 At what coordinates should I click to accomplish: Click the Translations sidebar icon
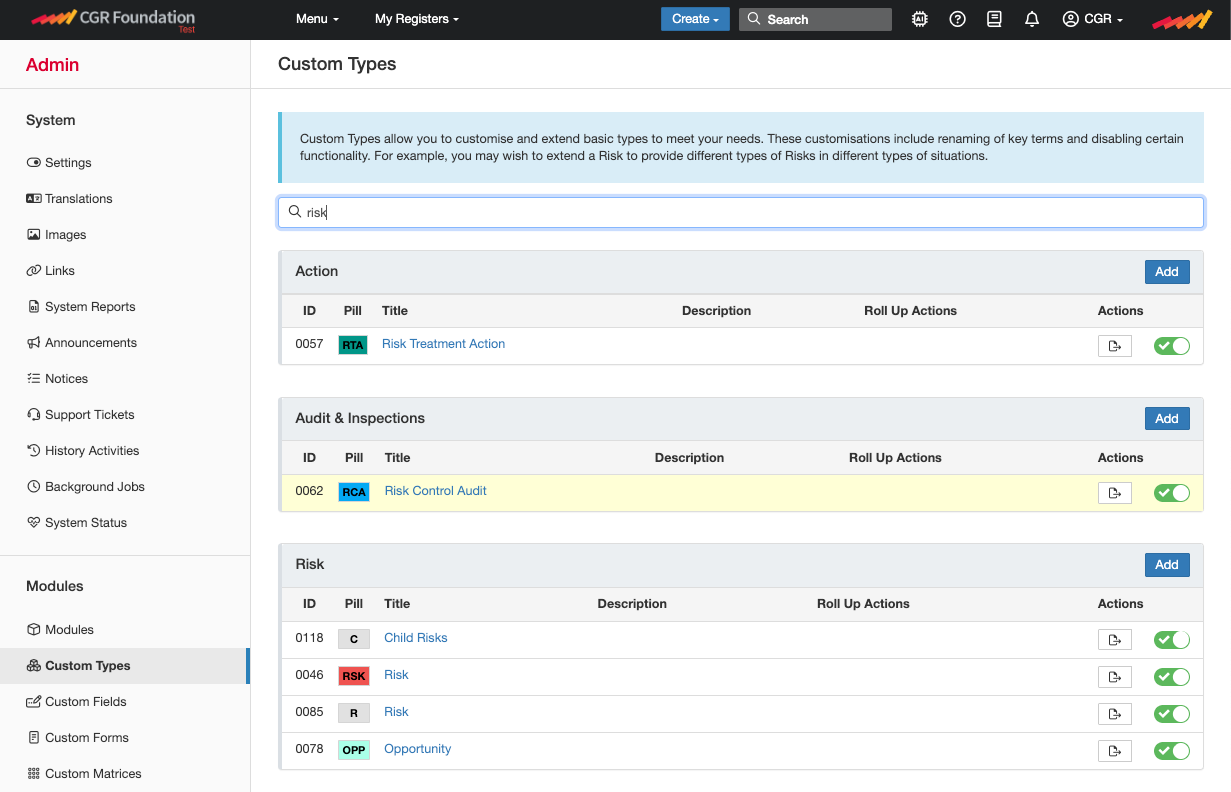34,198
